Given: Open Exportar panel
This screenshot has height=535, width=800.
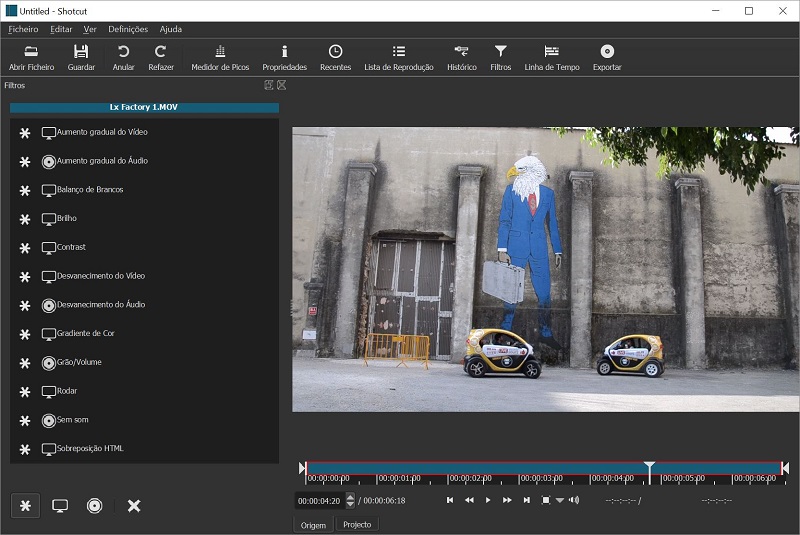Looking at the screenshot, I should 607,58.
